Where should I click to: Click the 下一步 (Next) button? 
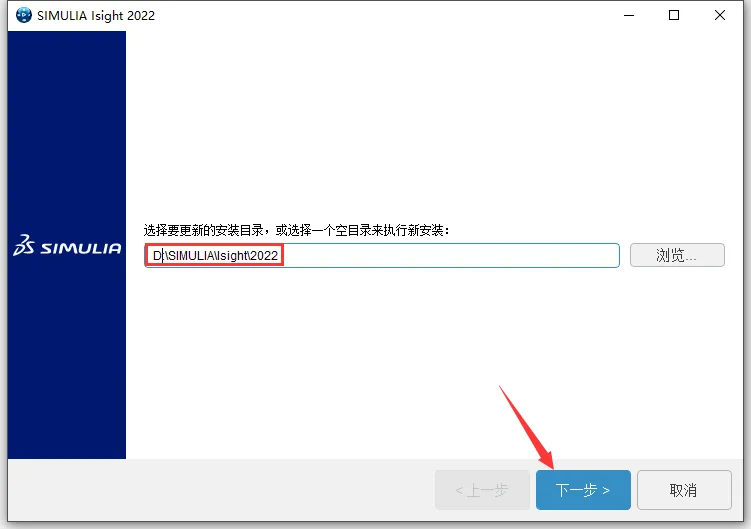(x=583, y=490)
